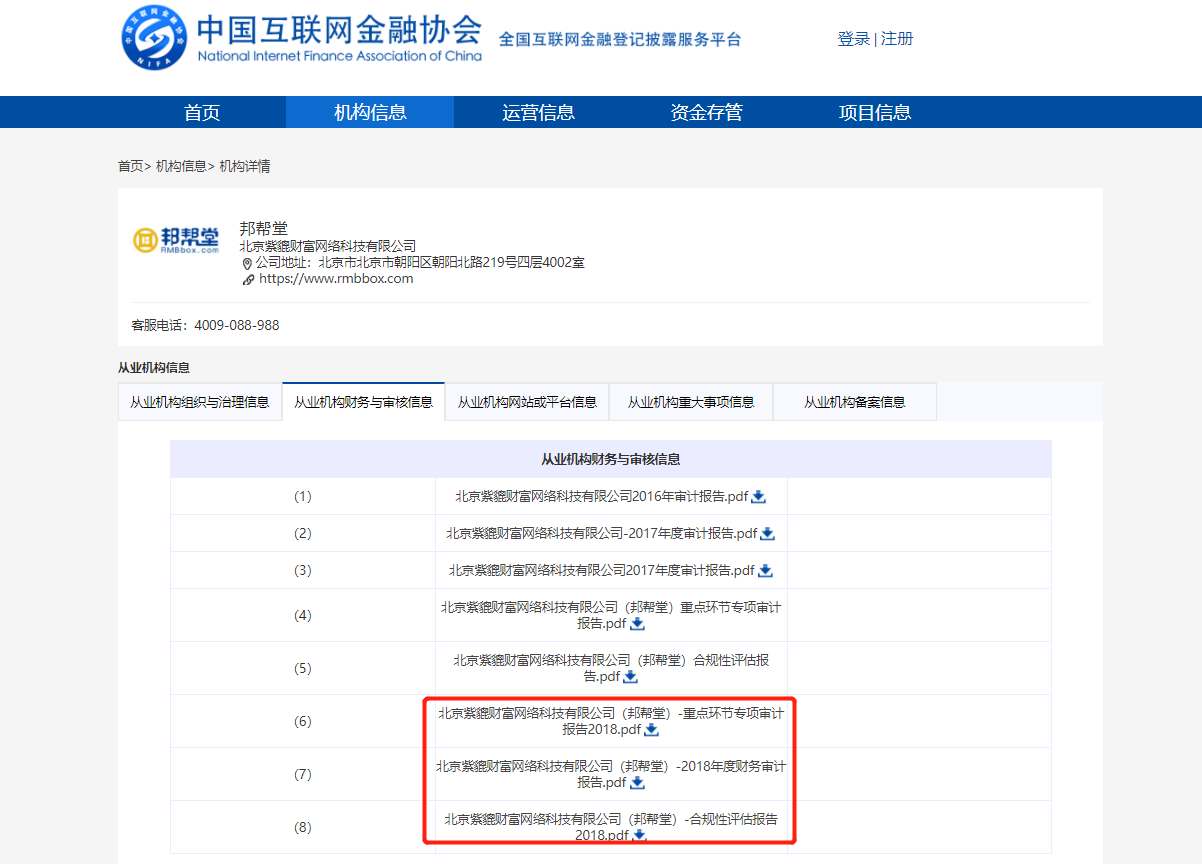
Task: Open row (2) -2017年度审计报告.pdf link
Action: point(602,533)
